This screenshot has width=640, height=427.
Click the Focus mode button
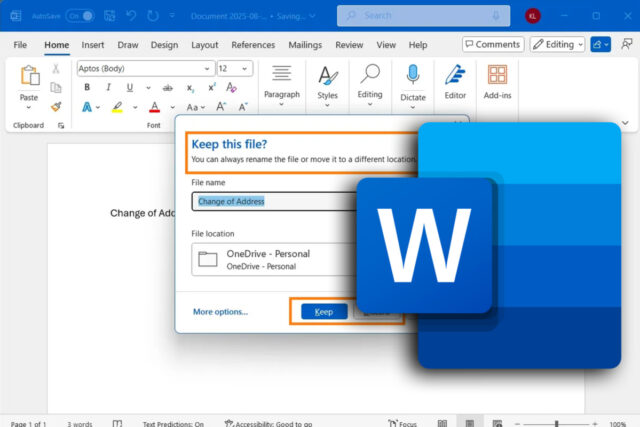402,424
